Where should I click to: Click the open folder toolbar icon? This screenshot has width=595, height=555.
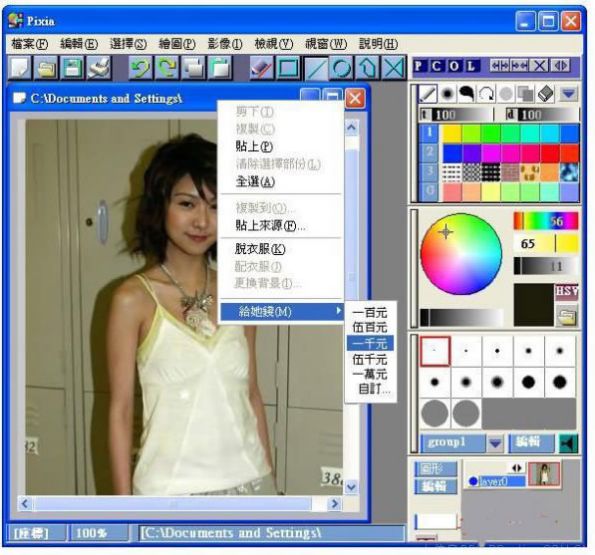46,68
